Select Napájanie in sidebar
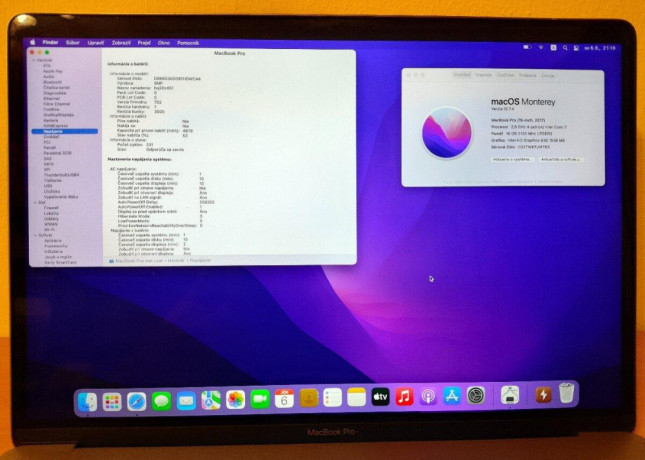Image resolution: width=645 pixels, height=460 pixels. (65, 131)
